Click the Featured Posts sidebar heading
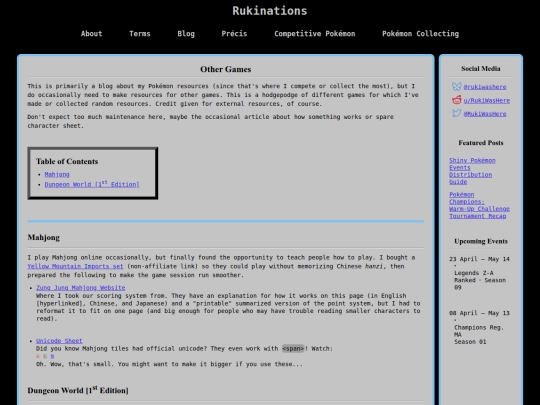Screen dimensions: 540x405 coord(481,143)
